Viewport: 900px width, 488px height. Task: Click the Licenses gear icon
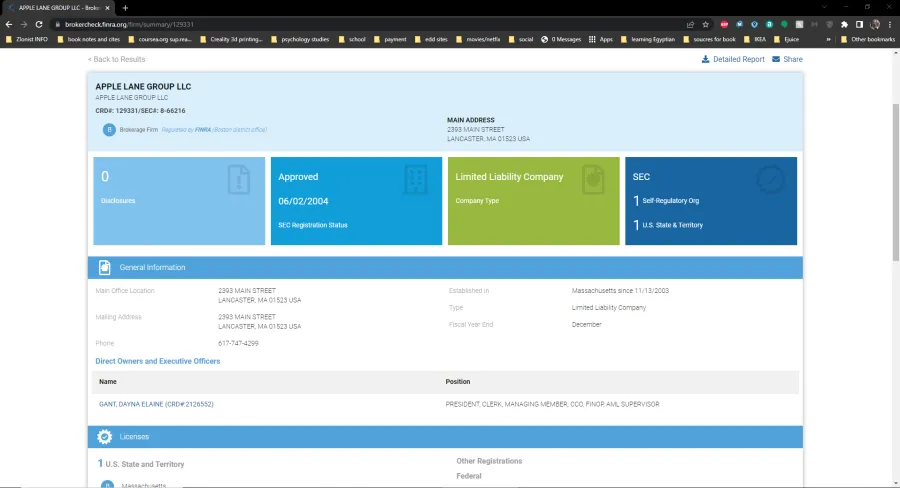pos(104,437)
